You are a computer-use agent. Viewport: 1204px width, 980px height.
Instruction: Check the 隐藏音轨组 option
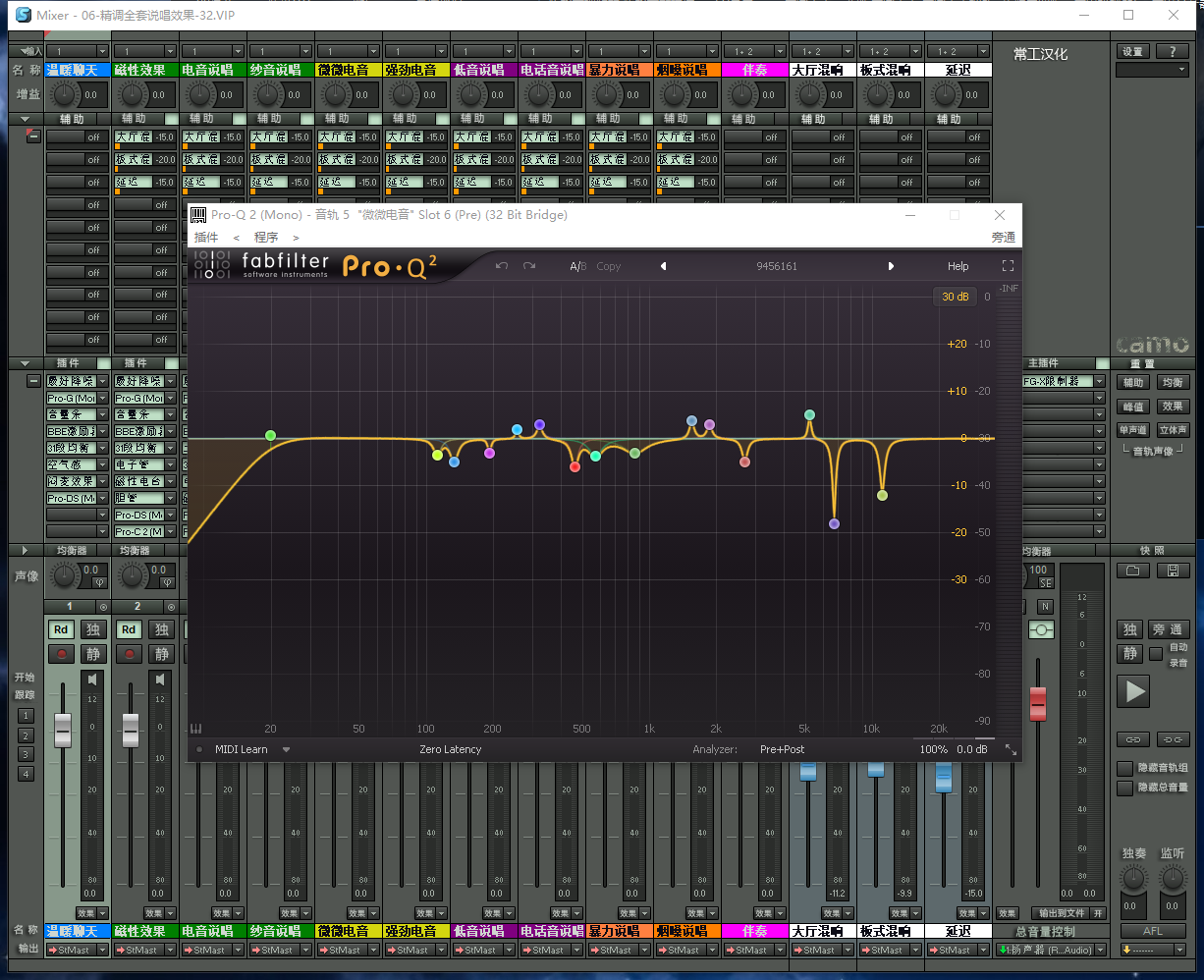pos(1125,768)
